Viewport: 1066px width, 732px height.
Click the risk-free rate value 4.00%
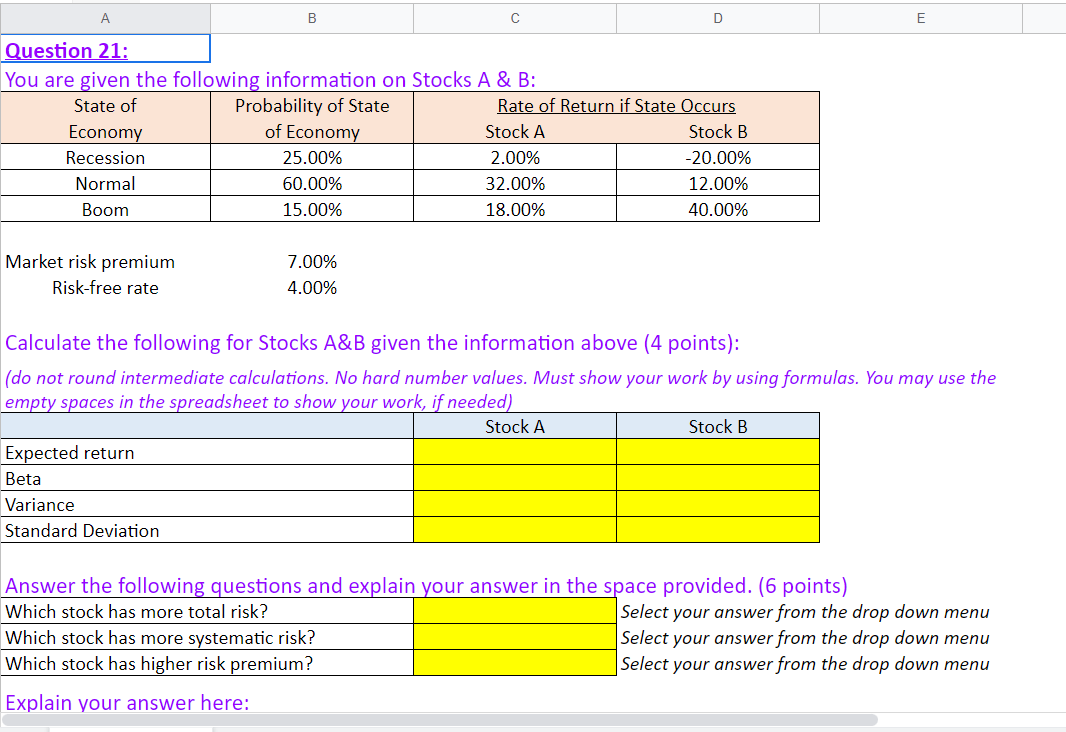coord(312,287)
